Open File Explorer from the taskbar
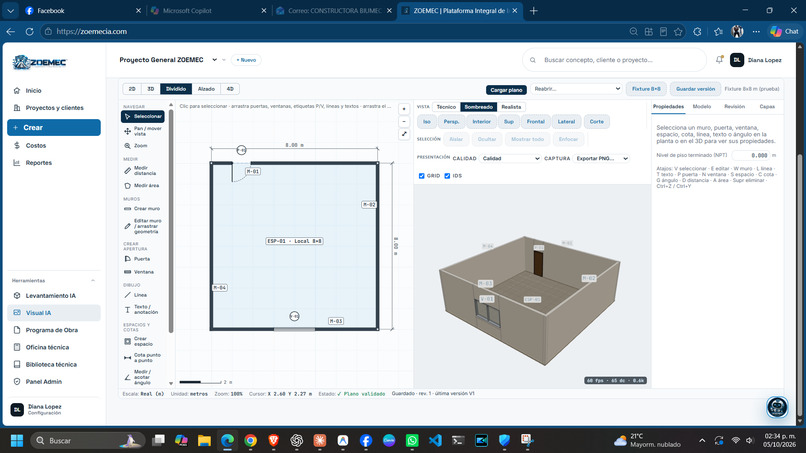 [x=204, y=441]
